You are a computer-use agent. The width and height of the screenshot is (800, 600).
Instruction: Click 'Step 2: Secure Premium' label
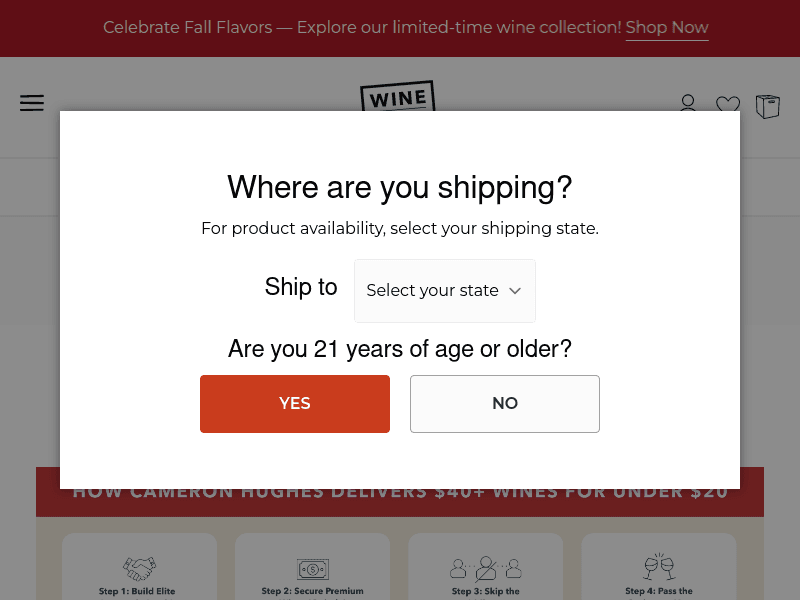click(x=312, y=591)
